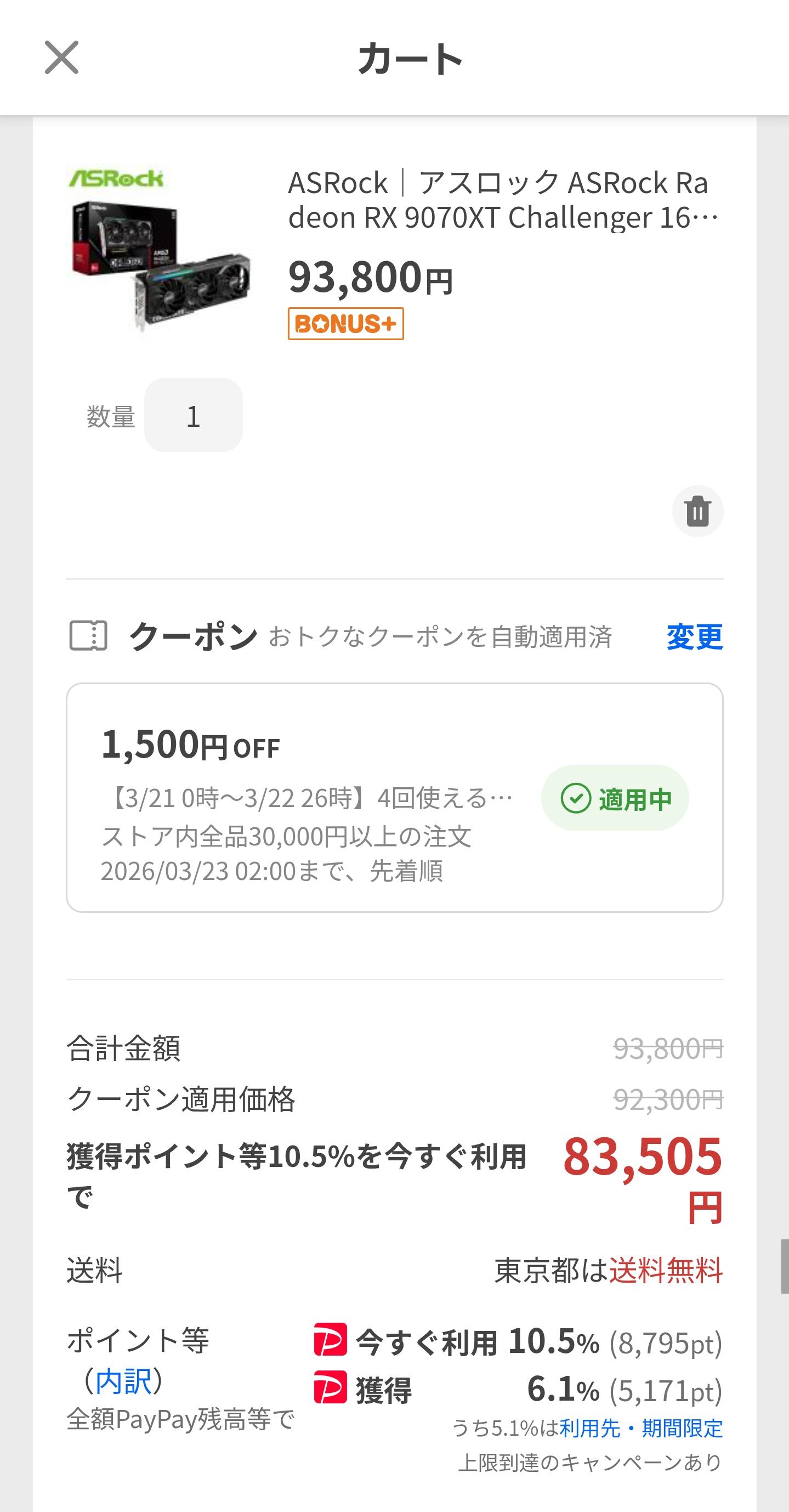The image size is (789, 1512).
Task: Click the 93,800円 product price
Action: (371, 278)
